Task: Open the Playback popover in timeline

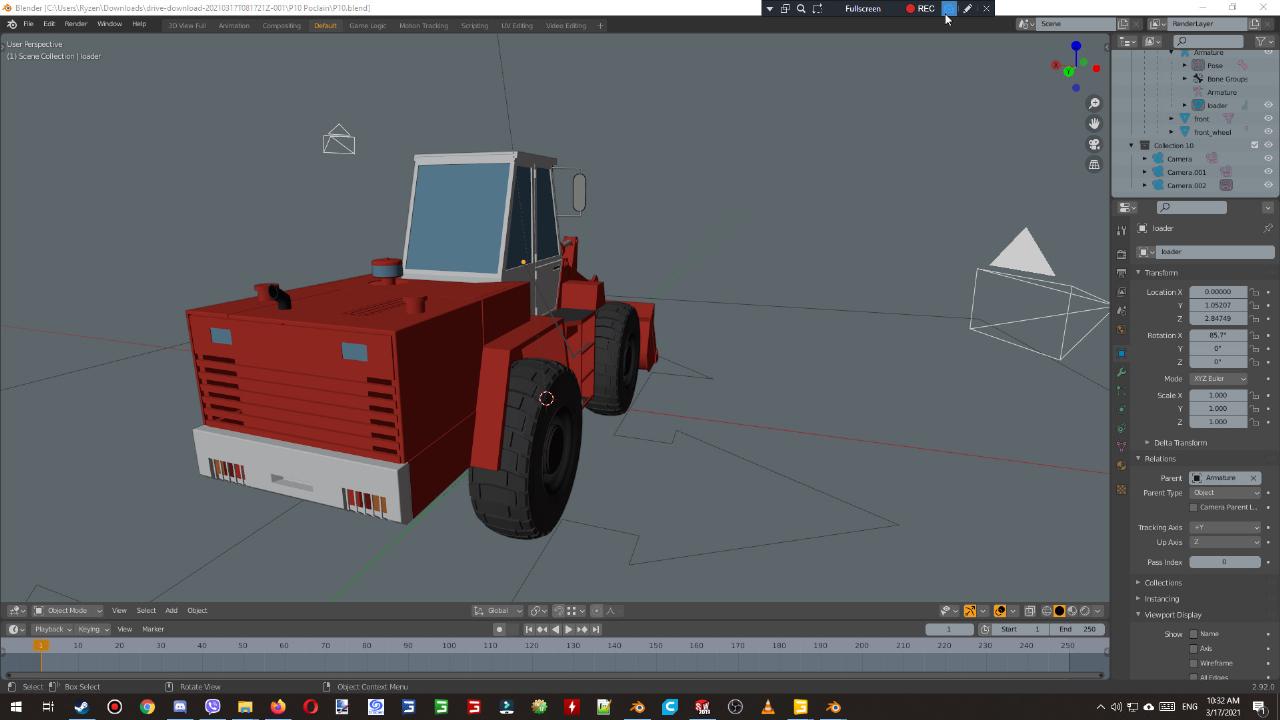Action: pyautogui.click(x=52, y=629)
